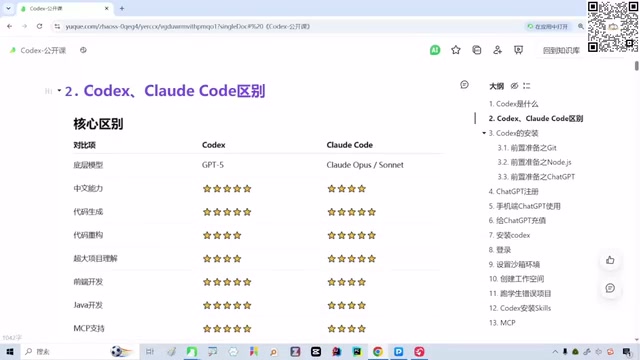Screen dimensions: 640x360
Task: Open the blue P app in taskbar
Action: (x=398, y=351)
